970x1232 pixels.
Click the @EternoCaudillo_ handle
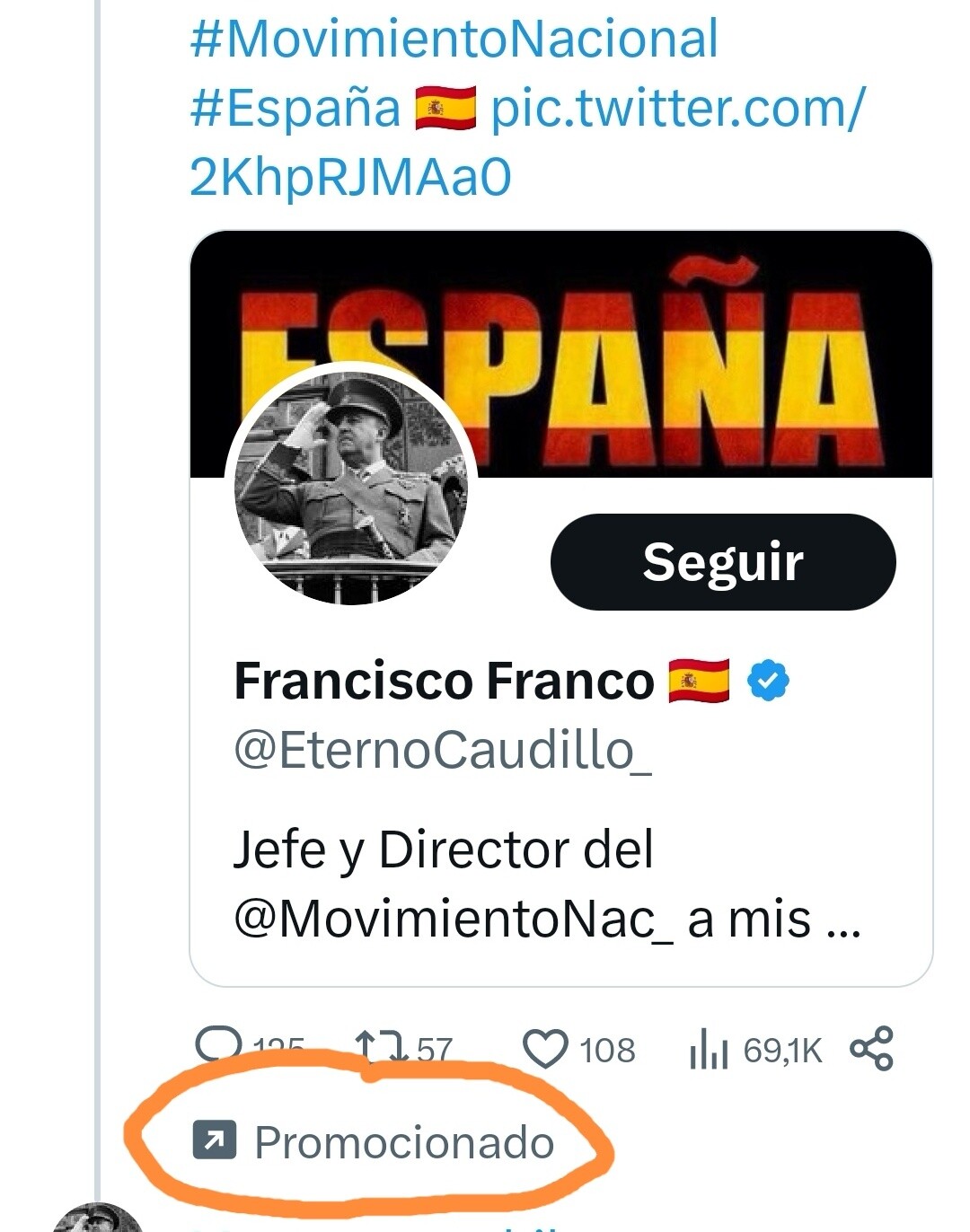point(442,749)
